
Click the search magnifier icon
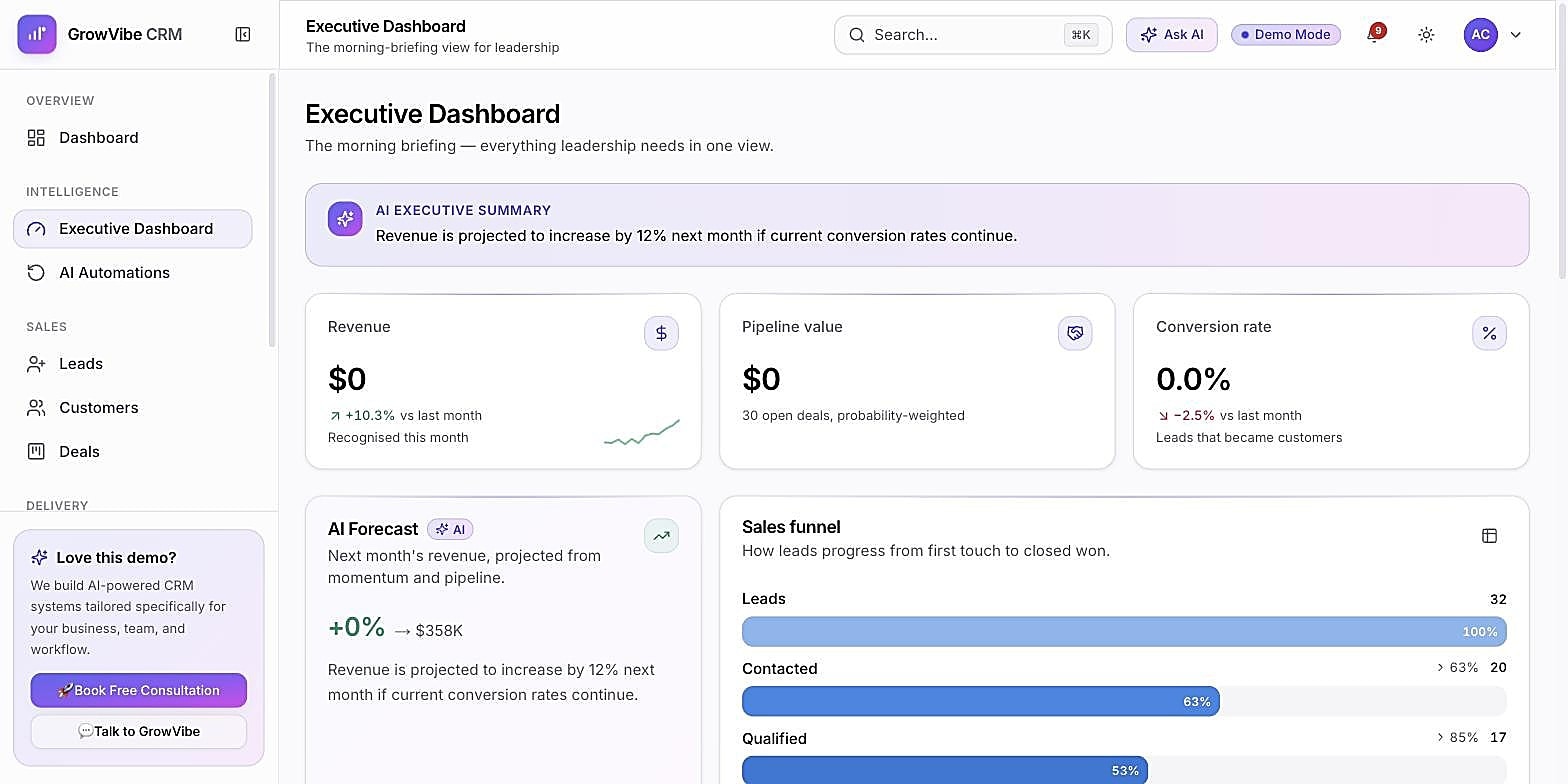point(857,34)
